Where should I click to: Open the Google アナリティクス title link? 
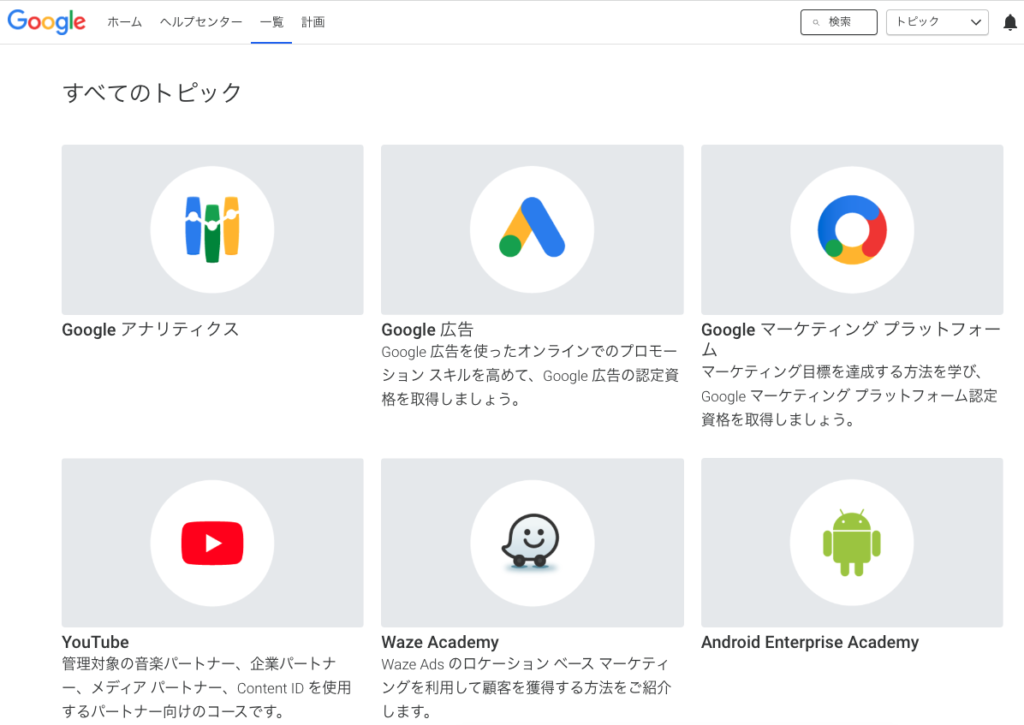pyautogui.click(x=150, y=329)
